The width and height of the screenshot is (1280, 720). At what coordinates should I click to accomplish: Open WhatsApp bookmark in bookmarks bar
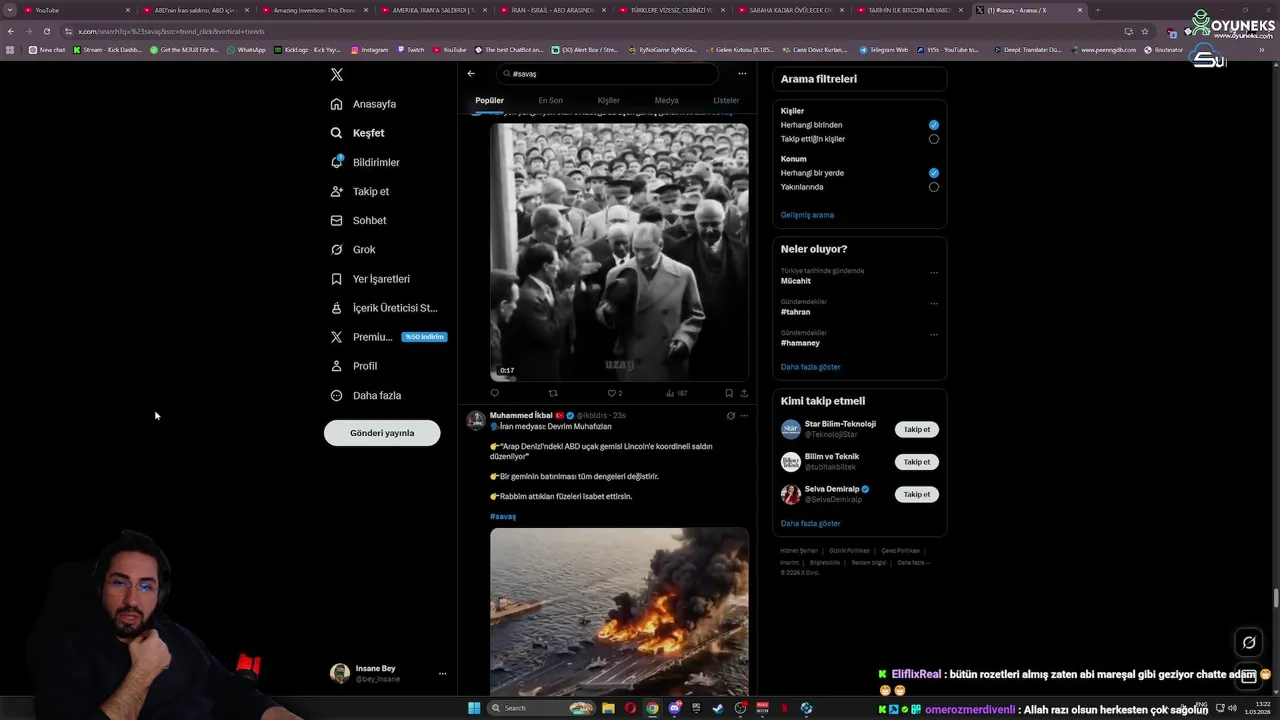tap(246, 49)
